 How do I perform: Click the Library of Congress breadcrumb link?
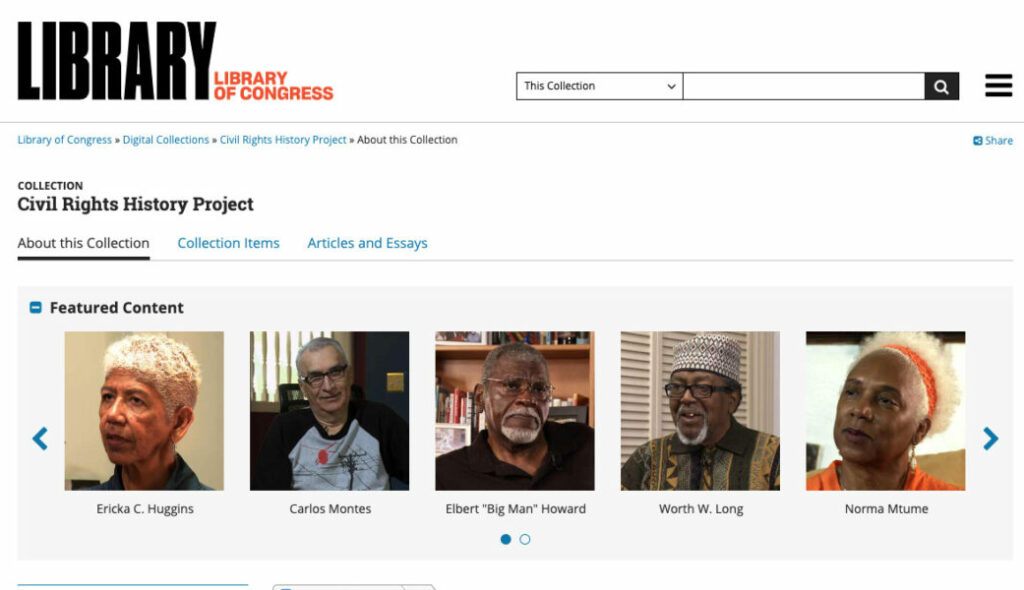tap(65, 140)
